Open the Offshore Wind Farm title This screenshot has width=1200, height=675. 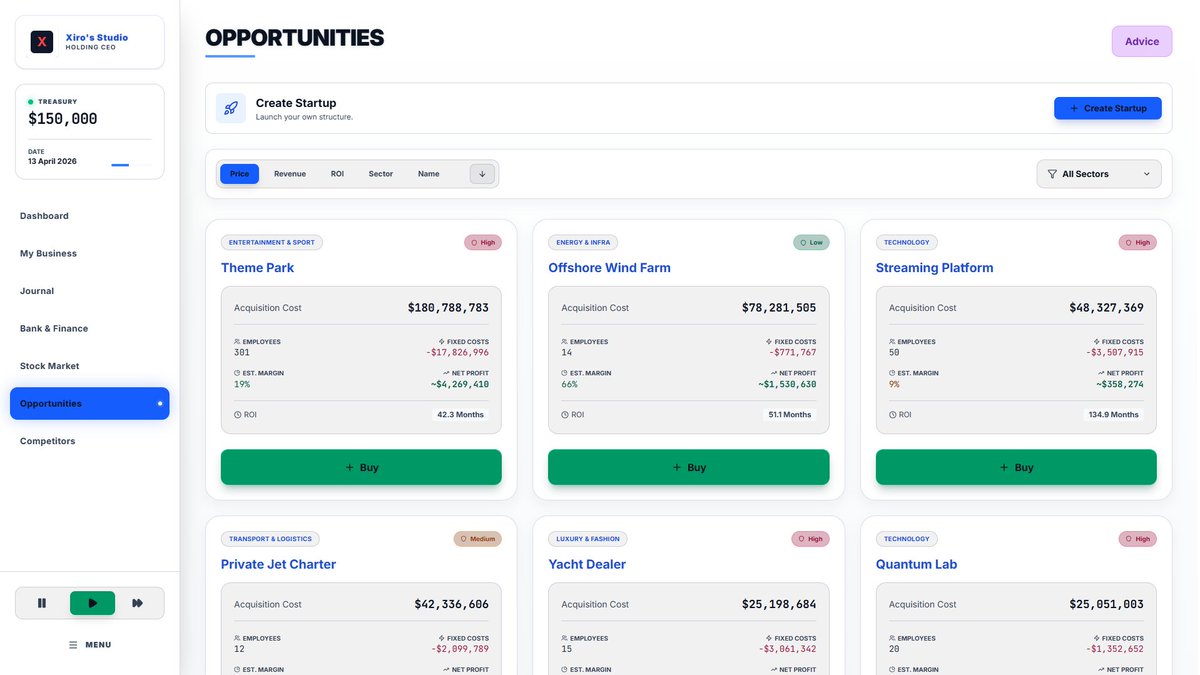tap(609, 268)
